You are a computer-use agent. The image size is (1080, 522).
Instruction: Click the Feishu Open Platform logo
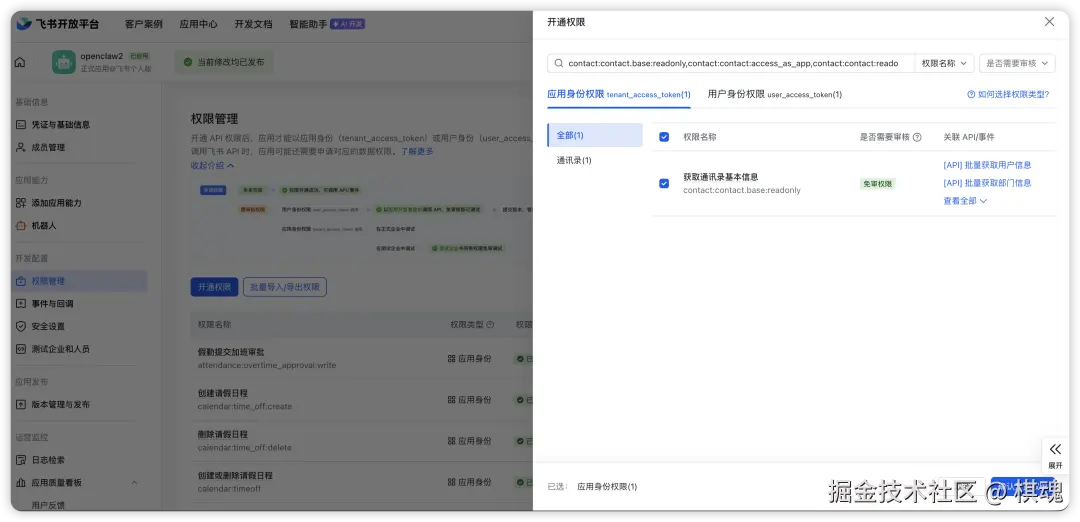pos(58,24)
